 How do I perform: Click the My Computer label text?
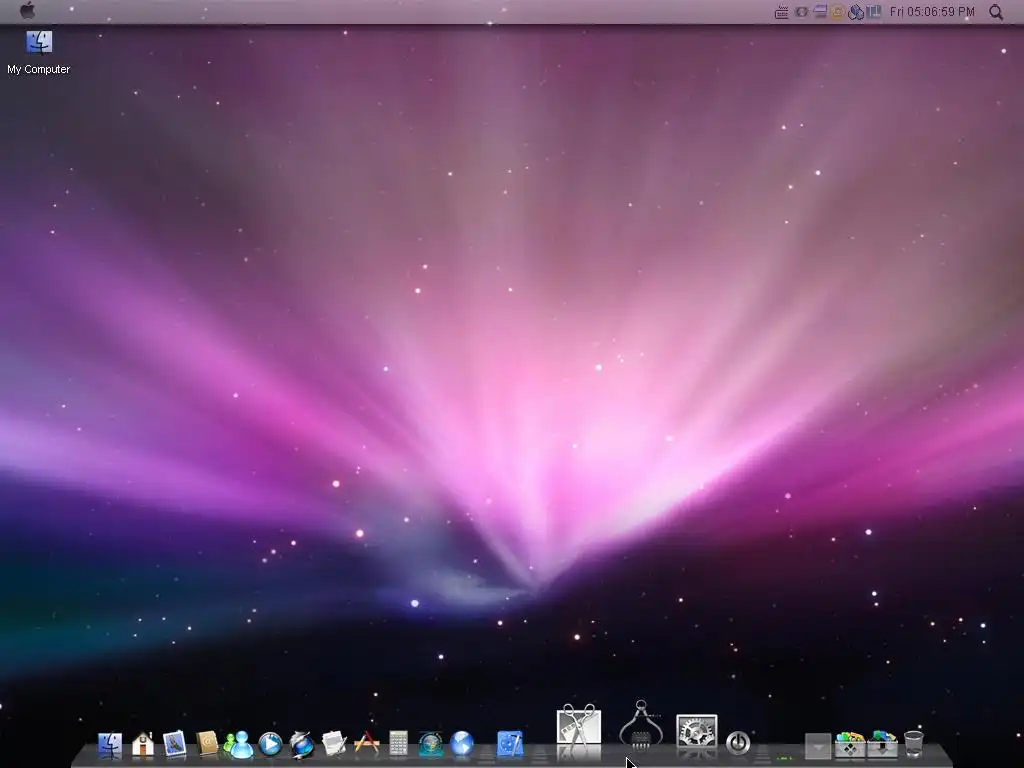tap(39, 69)
